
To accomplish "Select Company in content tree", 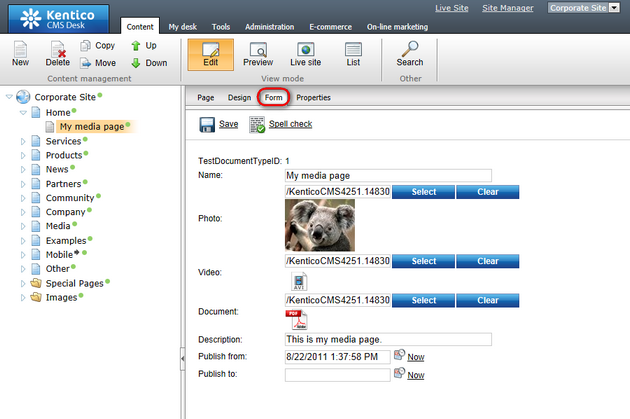I will [x=65, y=212].
